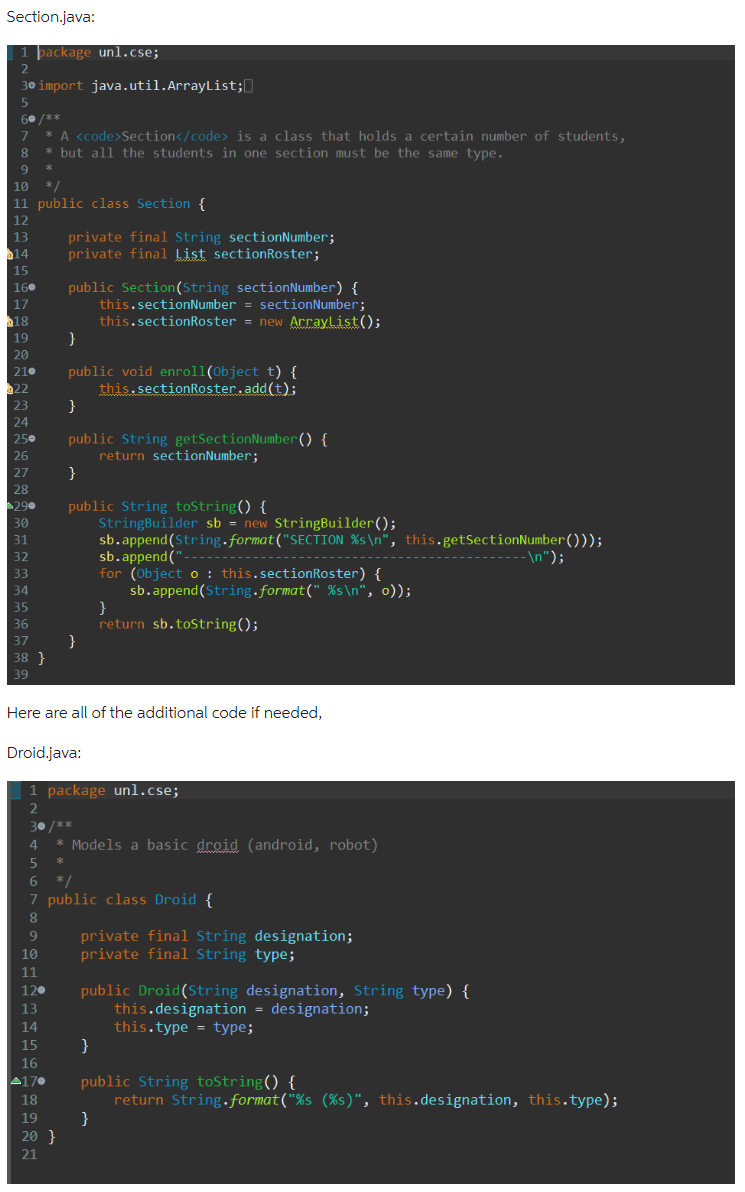745x1192 pixels.
Task: Click the 'return String.format("%s (%s)"' line in Droid
Action: [366, 1100]
